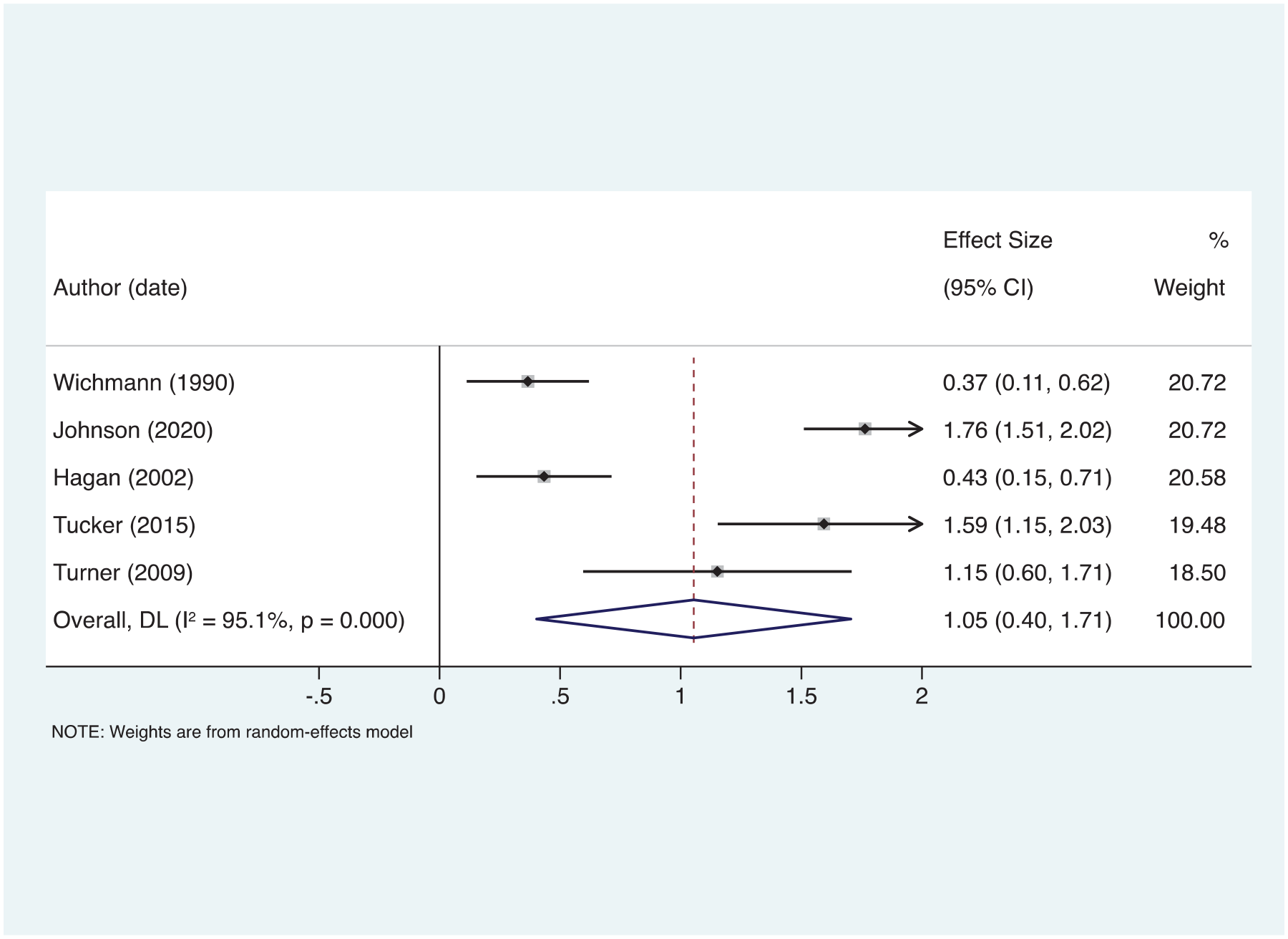Click the Overall, DL heterogeneity label
This screenshot has height=939, width=1288.
coord(229,620)
